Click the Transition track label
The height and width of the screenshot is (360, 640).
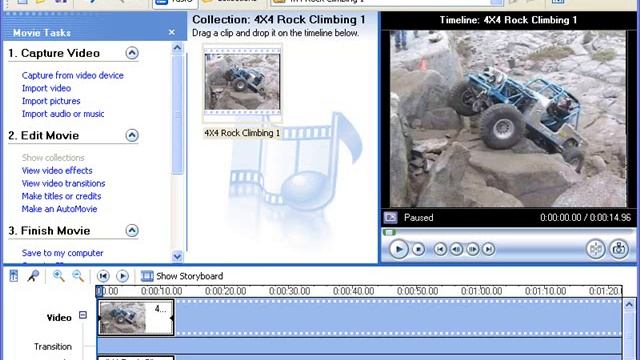pos(53,347)
